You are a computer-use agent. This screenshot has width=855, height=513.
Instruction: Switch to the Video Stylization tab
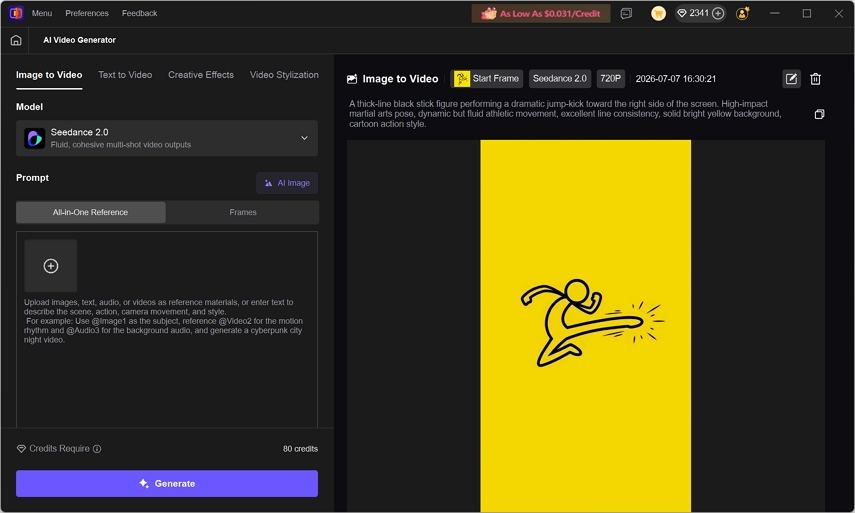[x=284, y=75]
